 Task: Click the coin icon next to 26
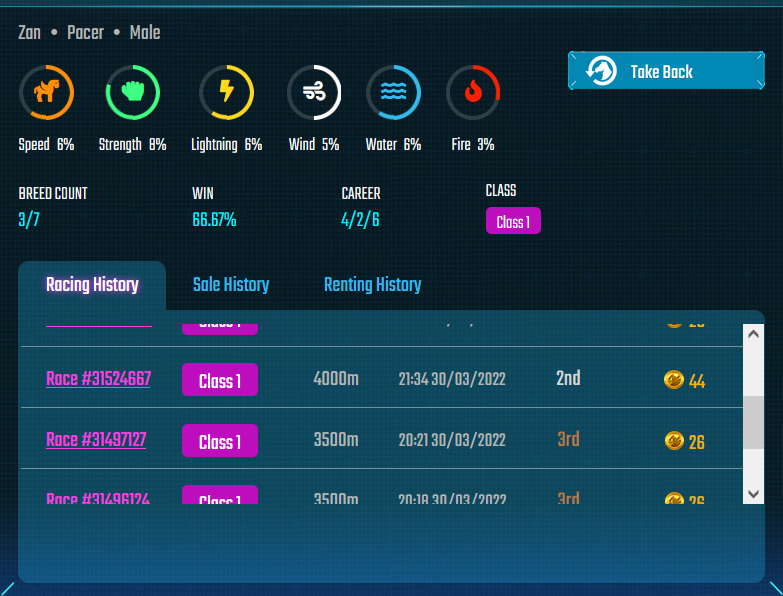674,441
